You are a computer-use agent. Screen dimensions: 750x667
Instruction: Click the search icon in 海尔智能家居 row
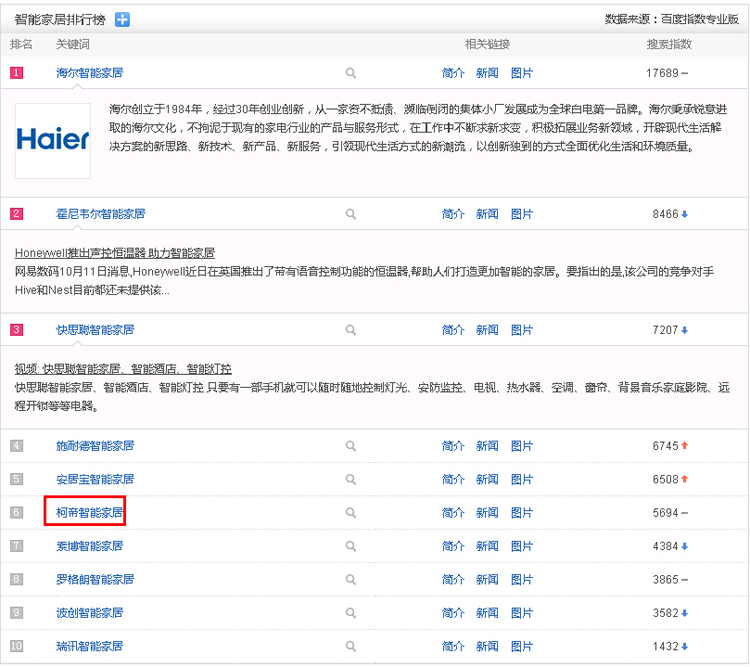coord(351,73)
